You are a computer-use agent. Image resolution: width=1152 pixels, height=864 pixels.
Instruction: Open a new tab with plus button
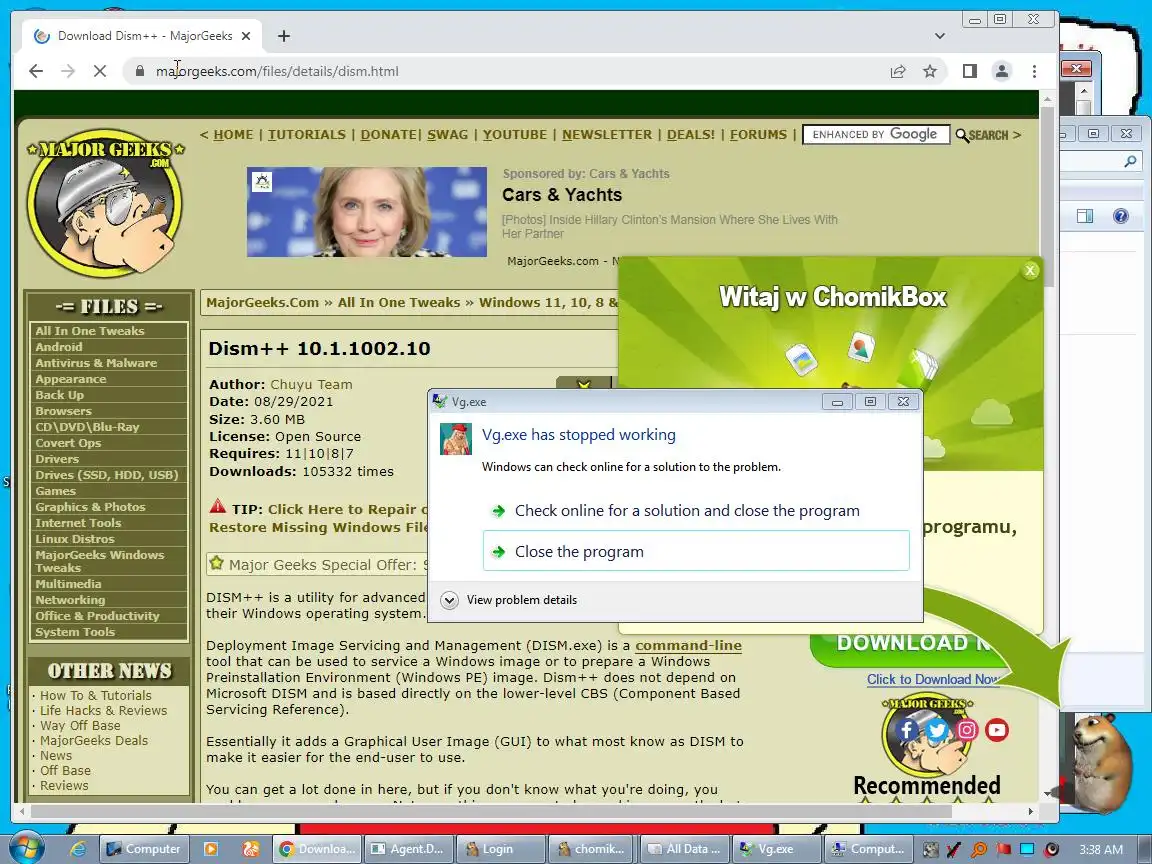(x=284, y=36)
